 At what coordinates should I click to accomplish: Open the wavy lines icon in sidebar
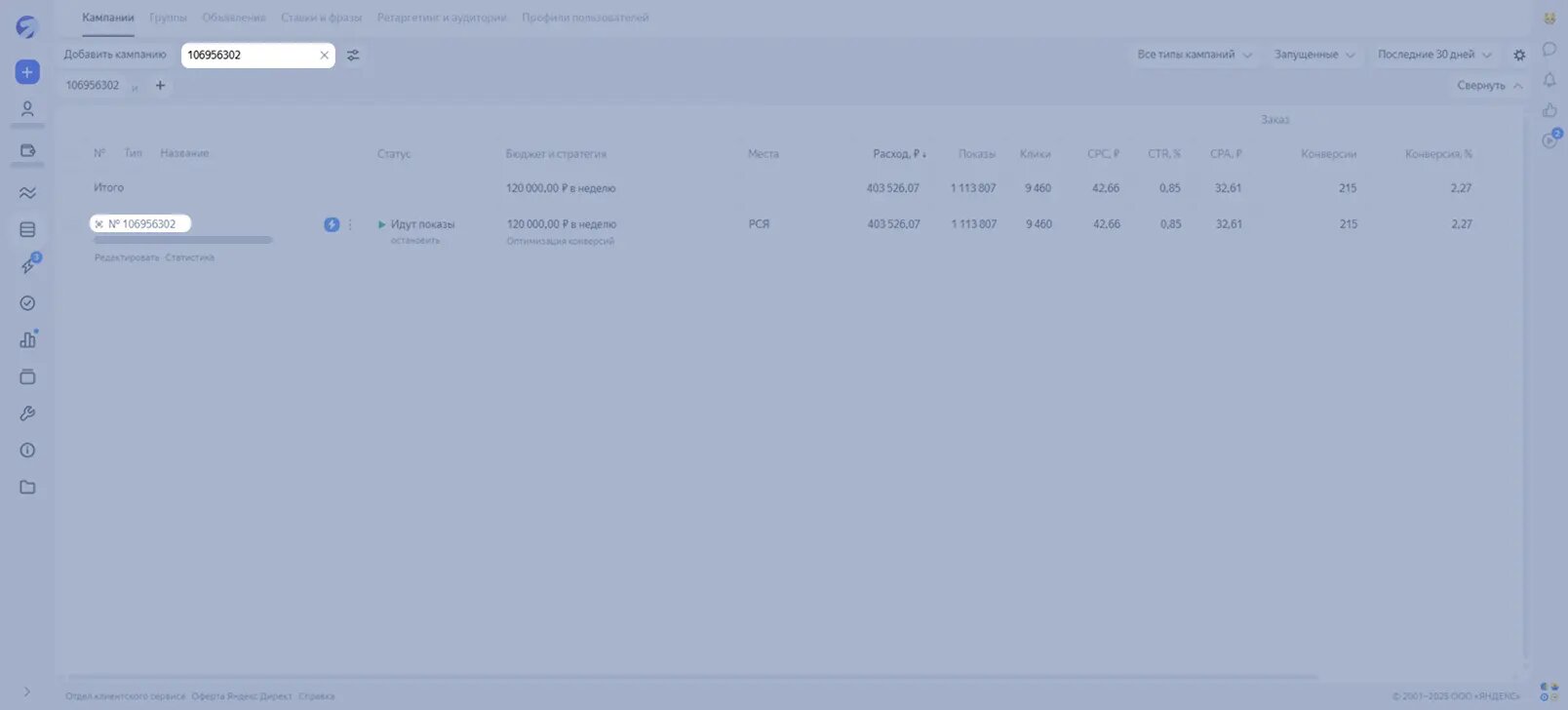pyautogui.click(x=27, y=193)
